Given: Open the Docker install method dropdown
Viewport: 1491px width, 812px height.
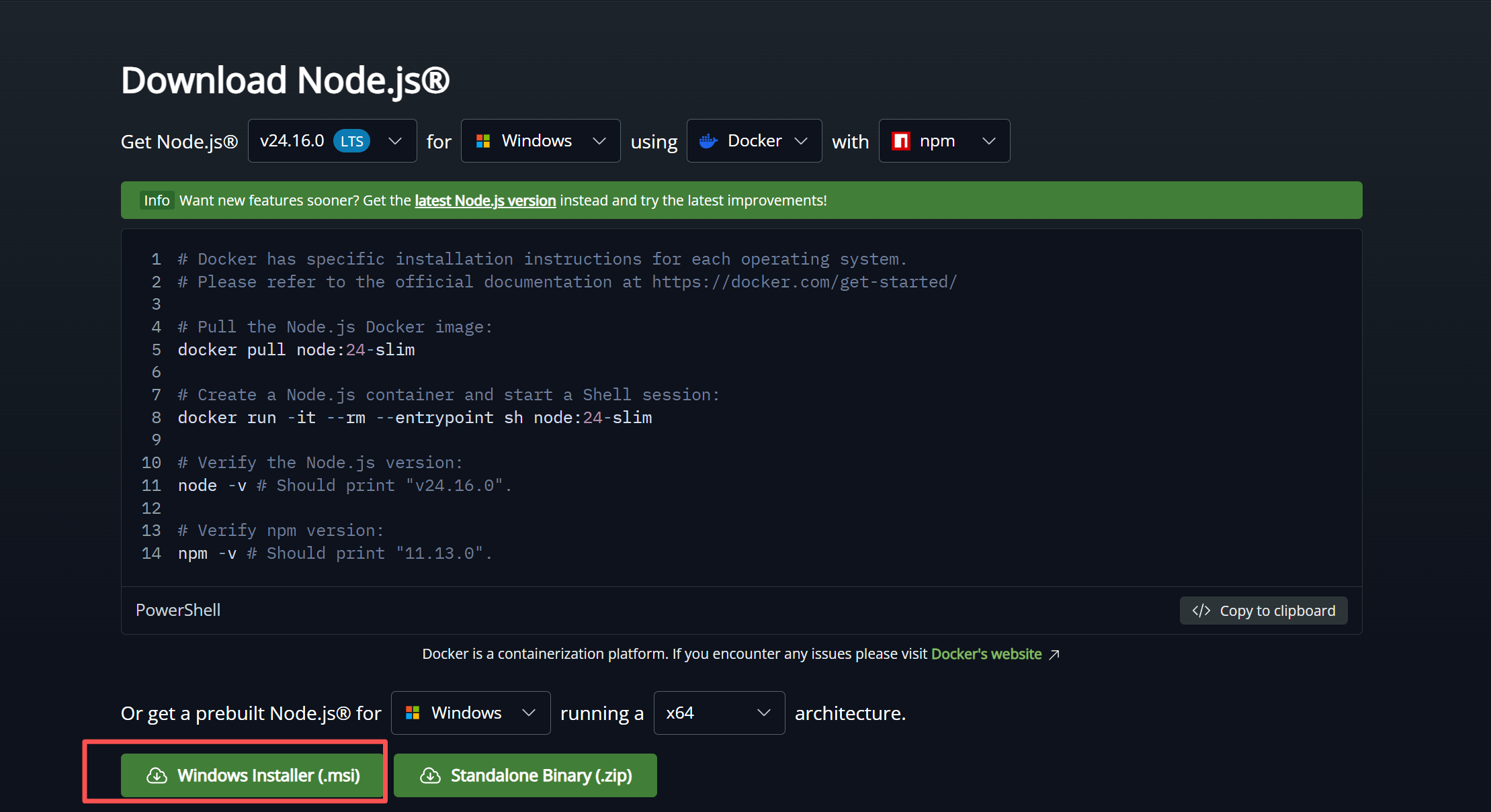Looking at the screenshot, I should pos(754,141).
